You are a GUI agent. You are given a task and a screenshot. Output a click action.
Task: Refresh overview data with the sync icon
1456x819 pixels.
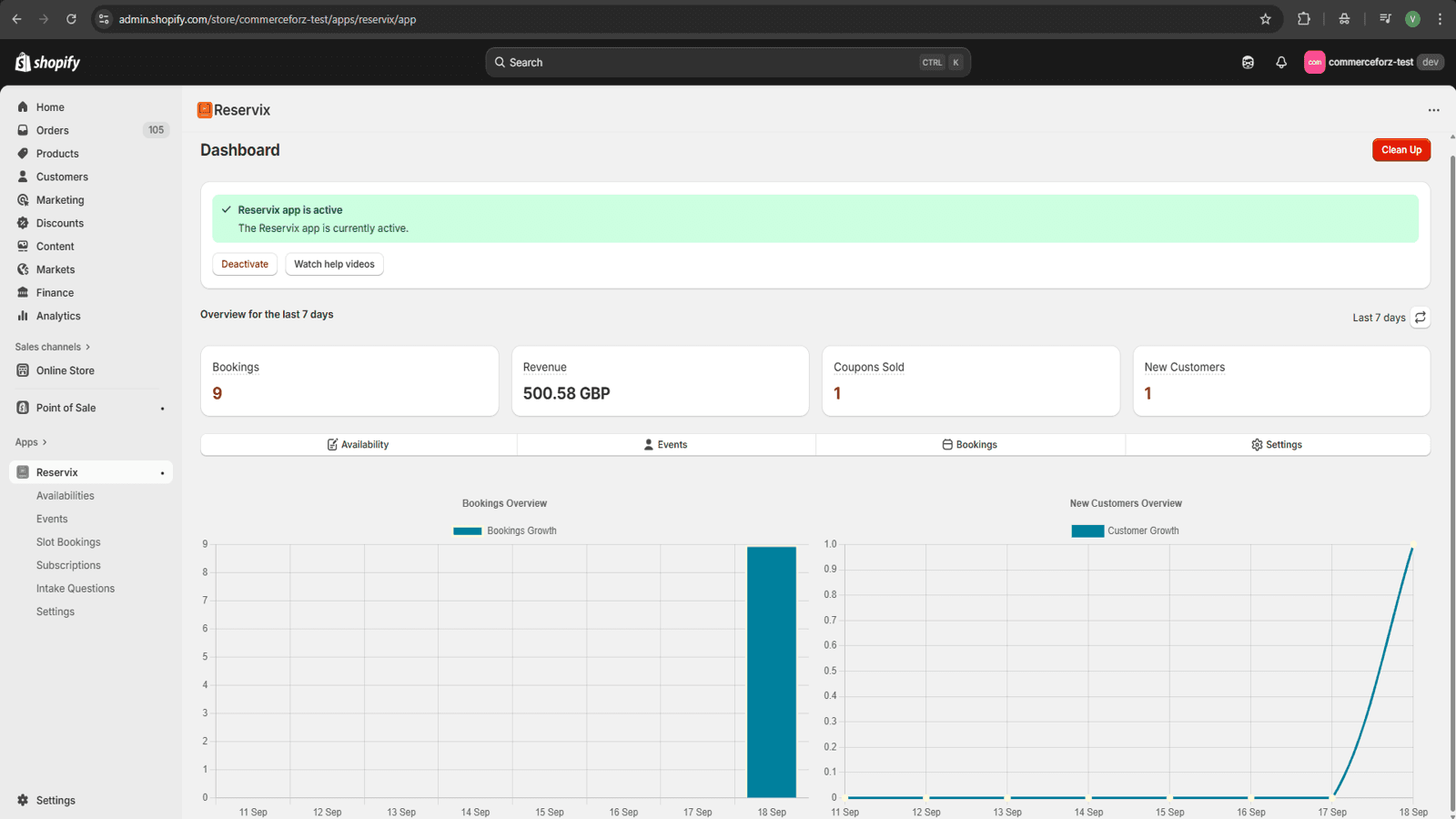click(x=1421, y=318)
